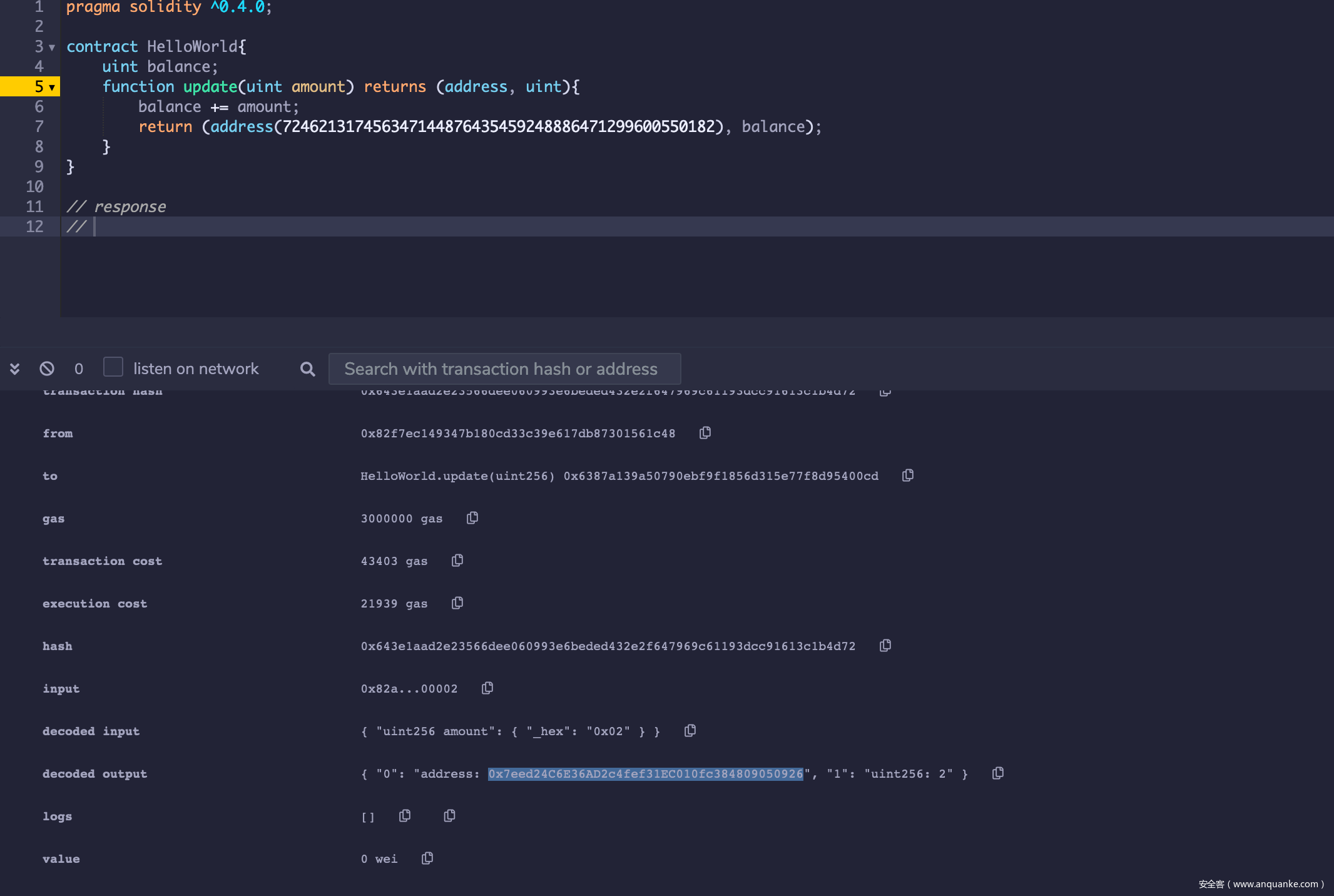Copy the input 0x82a...00002 value
The height and width of the screenshot is (896, 1334).
coord(487,688)
